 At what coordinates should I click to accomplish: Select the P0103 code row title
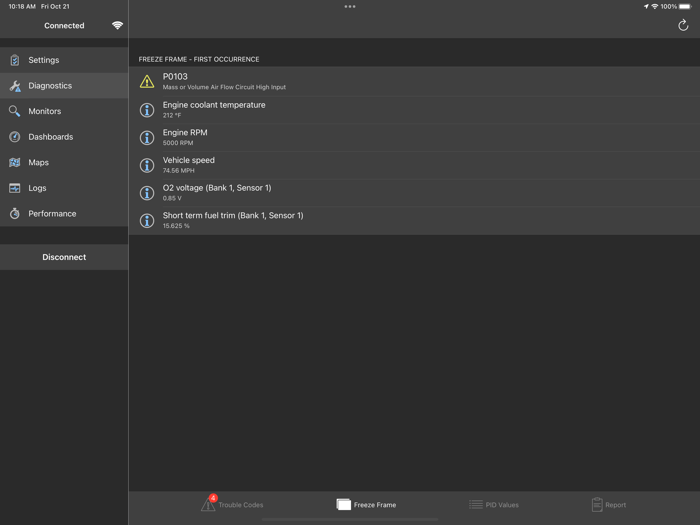pyautogui.click(x=175, y=77)
